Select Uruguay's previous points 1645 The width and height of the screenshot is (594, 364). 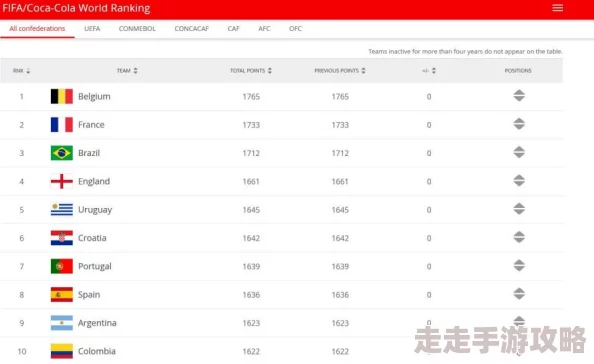(x=340, y=210)
